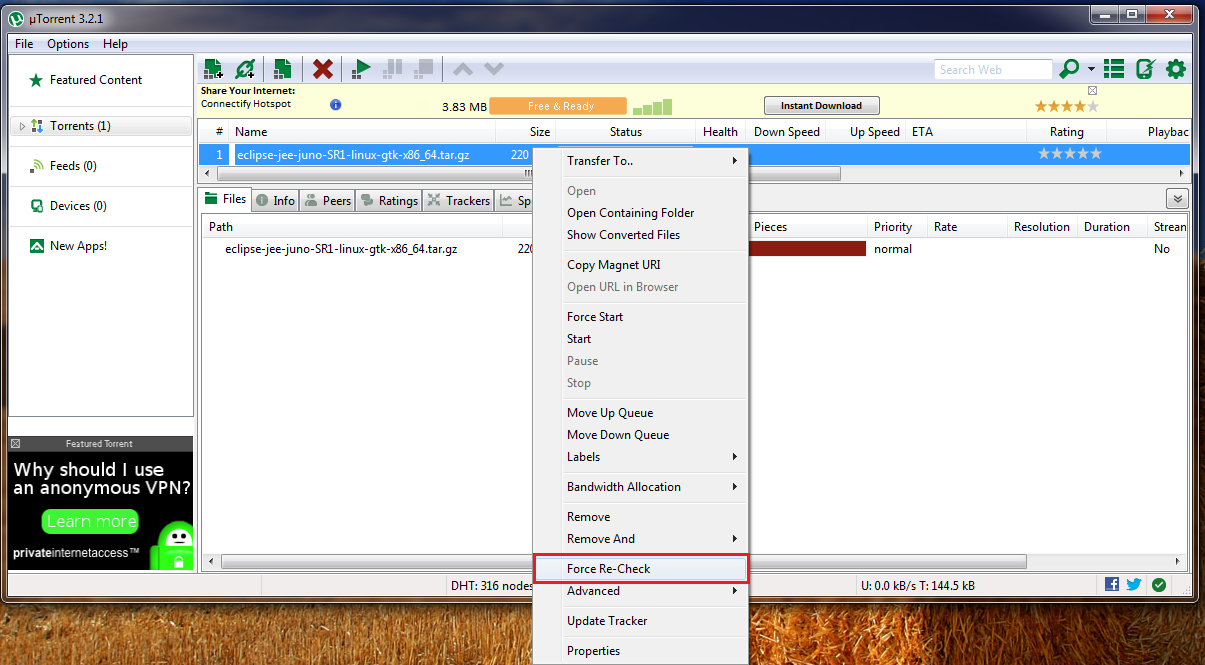The image size is (1205, 665).
Task: Click the Pause torrent toolbar icon
Action: (x=393, y=69)
